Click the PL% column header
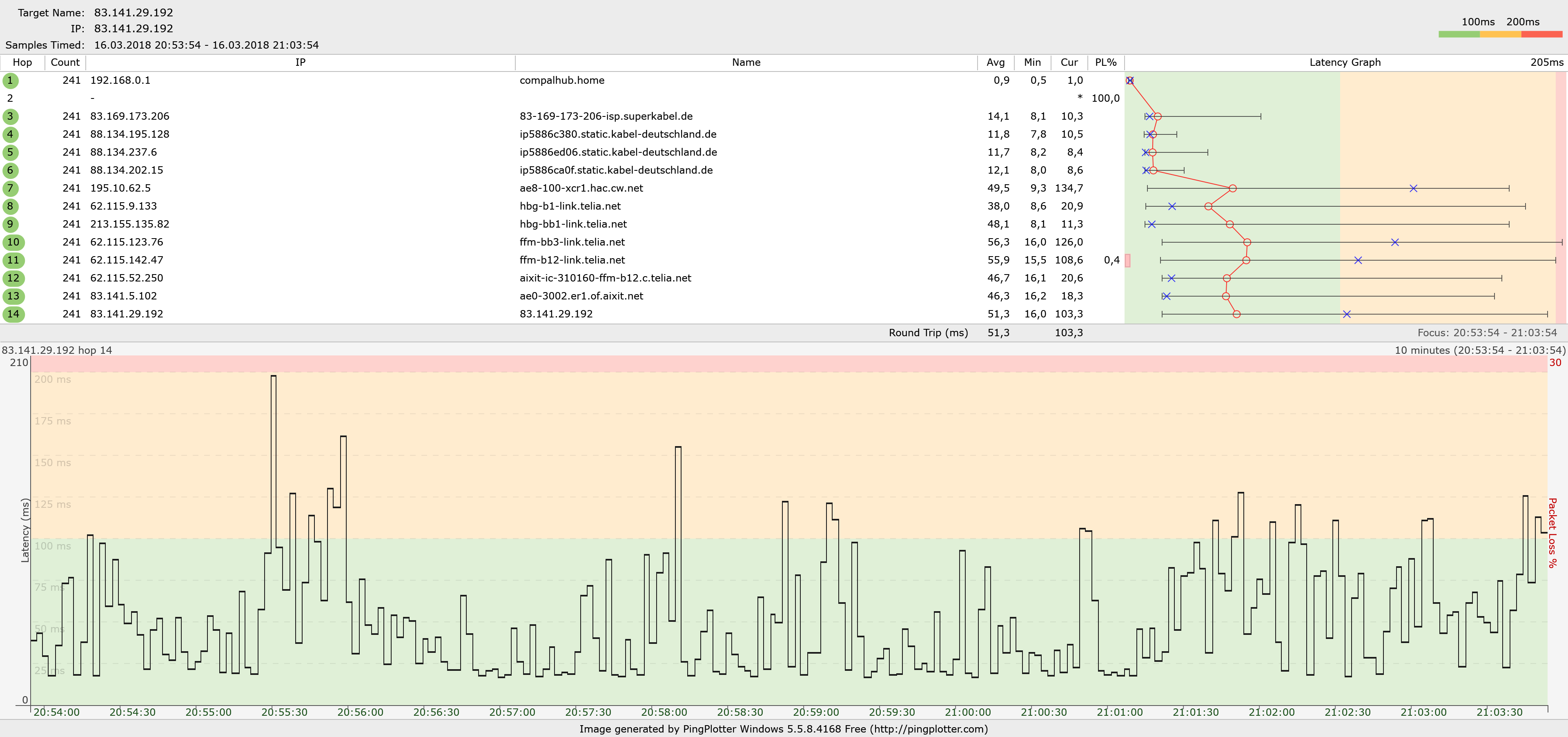Image resolution: width=1568 pixels, height=737 pixels. 1105,62
